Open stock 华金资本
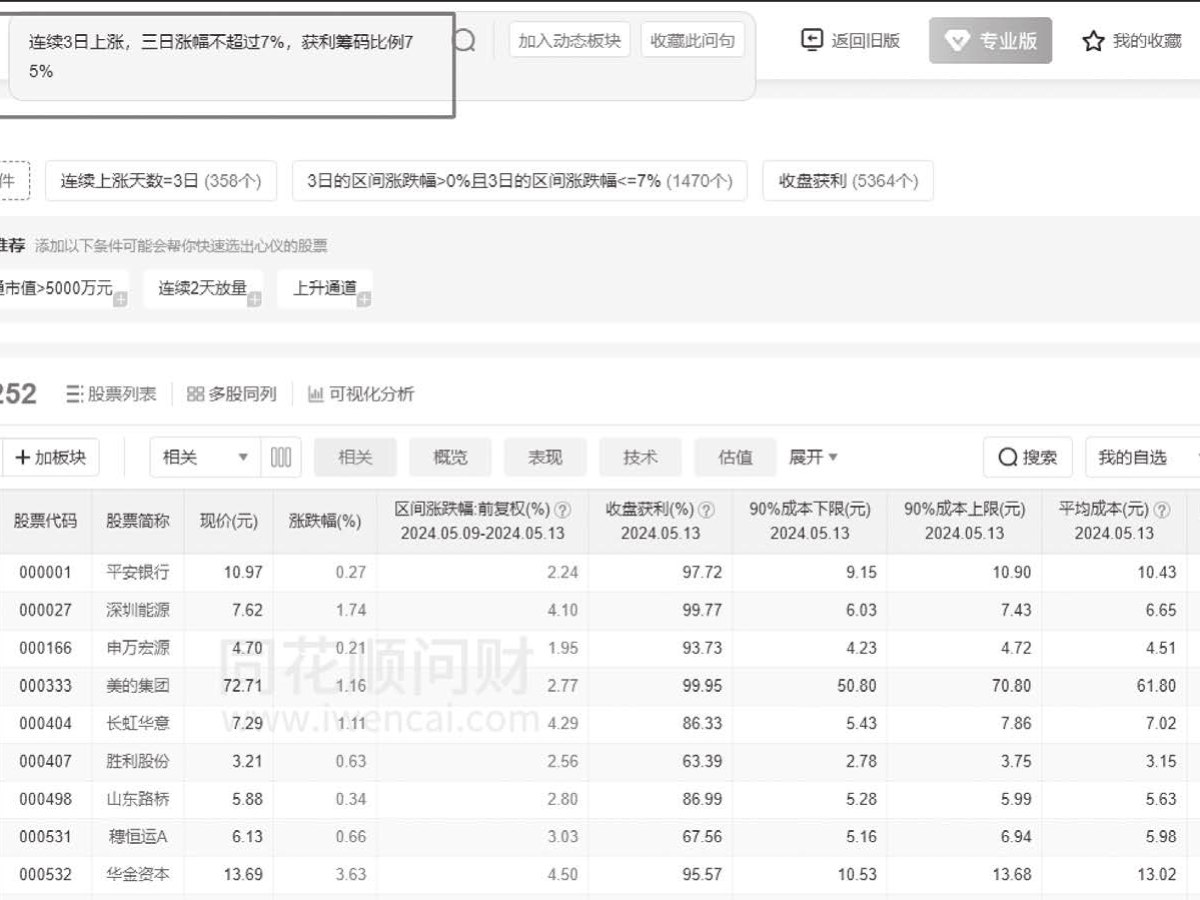This screenshot has height=900, width=1200. coord(138,874)
